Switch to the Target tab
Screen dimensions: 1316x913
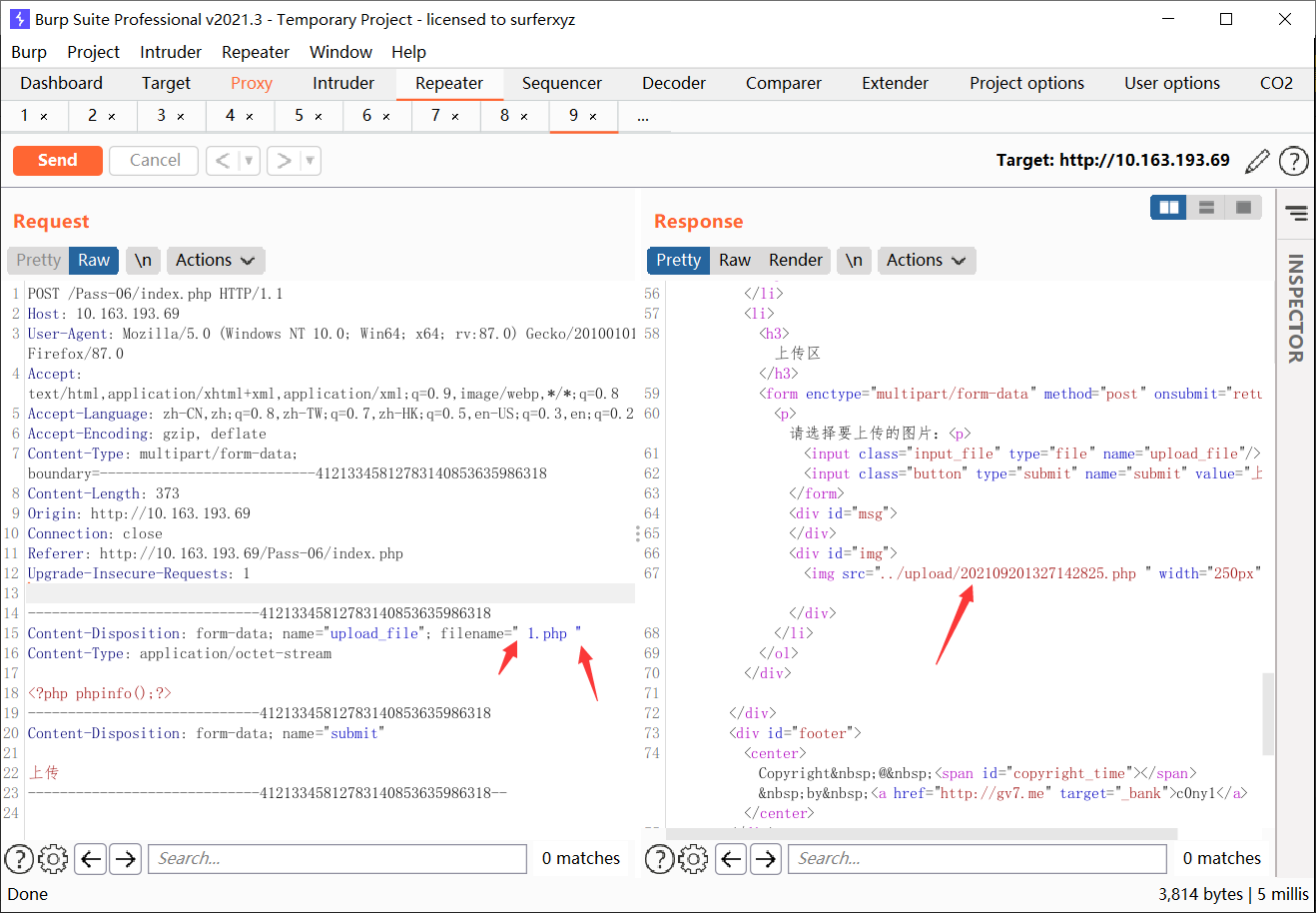166,83
